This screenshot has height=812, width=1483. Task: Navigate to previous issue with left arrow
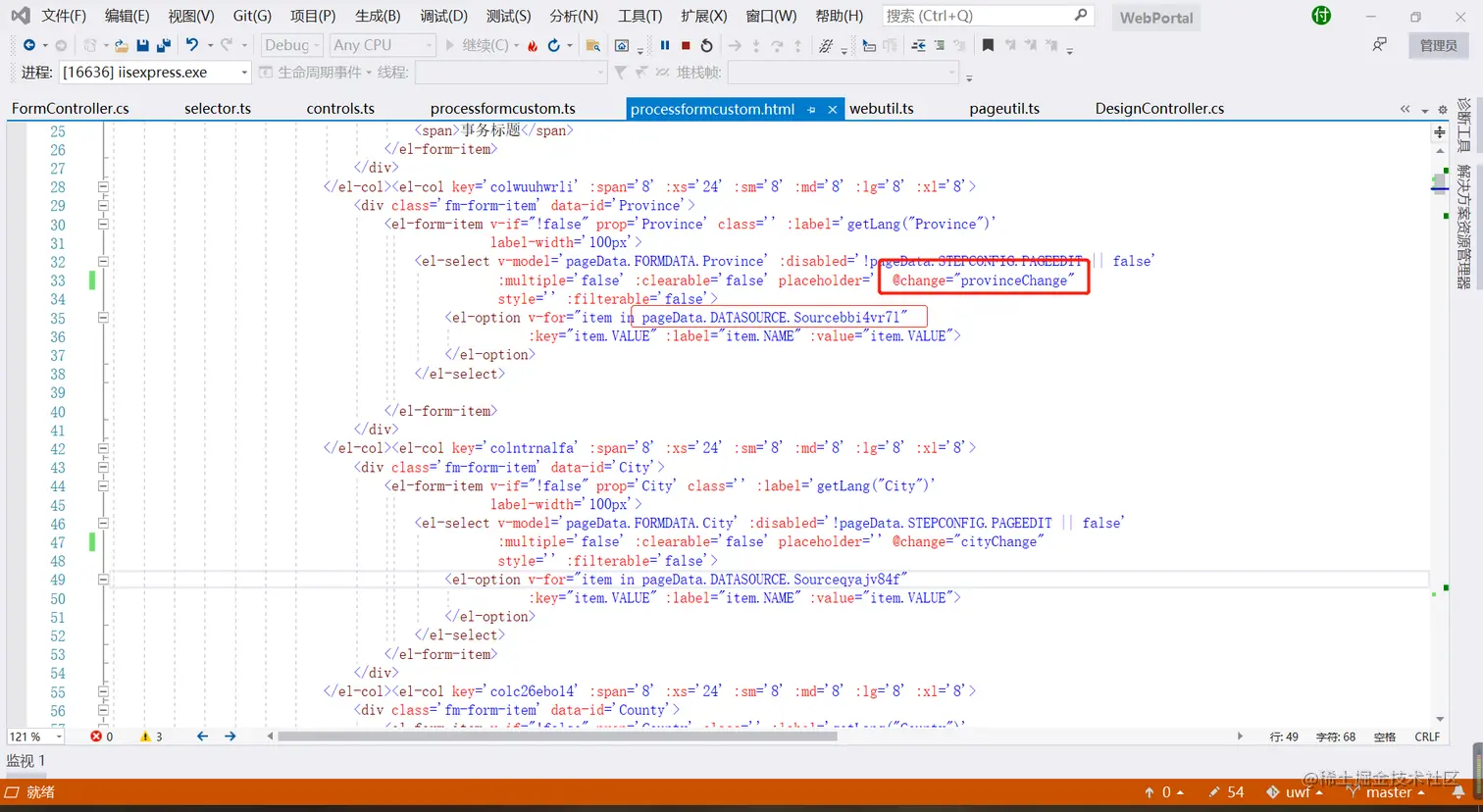pos(202,736)
